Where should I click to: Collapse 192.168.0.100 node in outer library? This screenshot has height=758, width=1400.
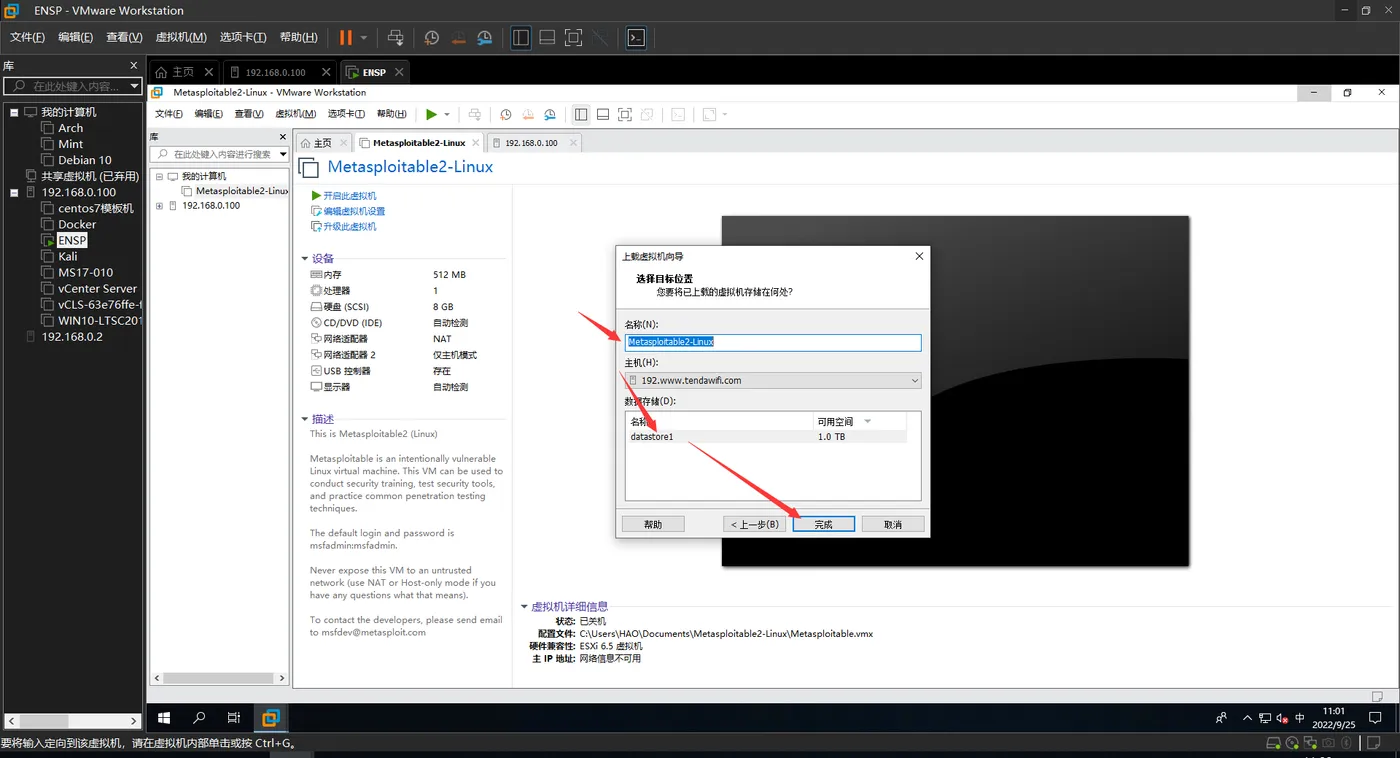(14, 192)
